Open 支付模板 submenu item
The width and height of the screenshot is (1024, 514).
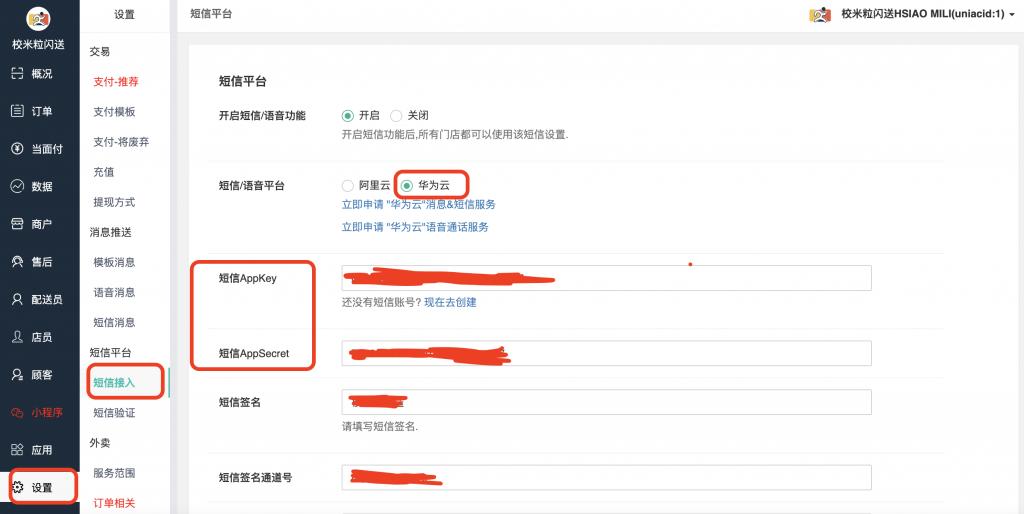[x=114, y=112]
